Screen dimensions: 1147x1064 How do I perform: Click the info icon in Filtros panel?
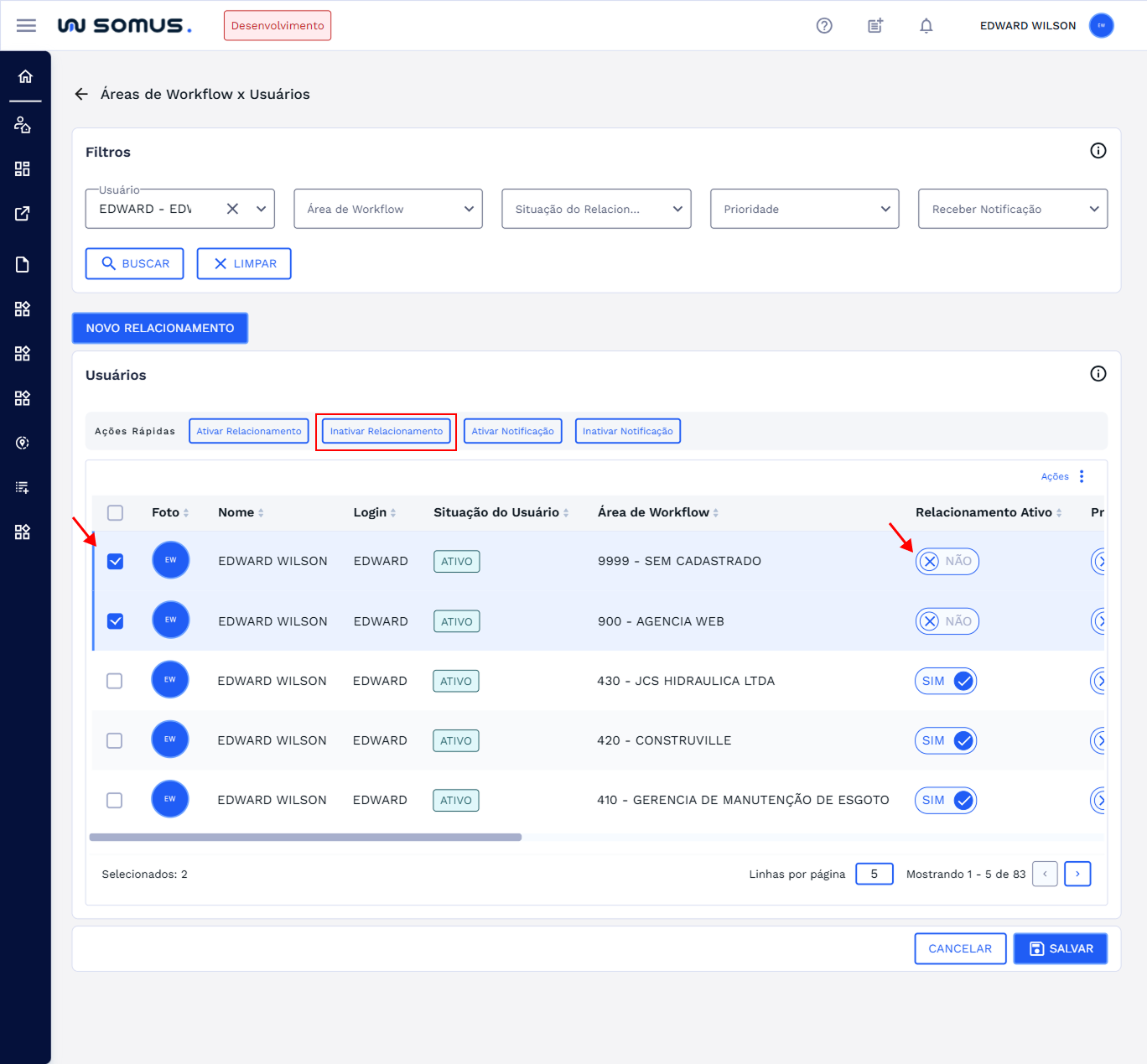coord(1098,151)
